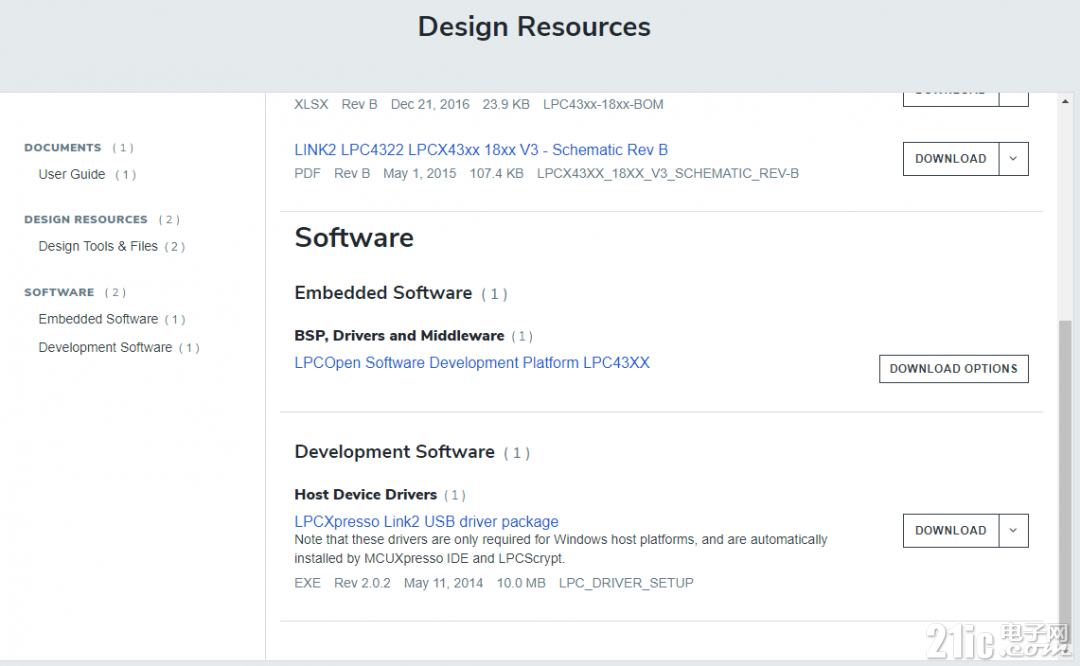Click the Development Software section heading
The width and height of the screenshot is (1080, 666).
tap(395, 451)
